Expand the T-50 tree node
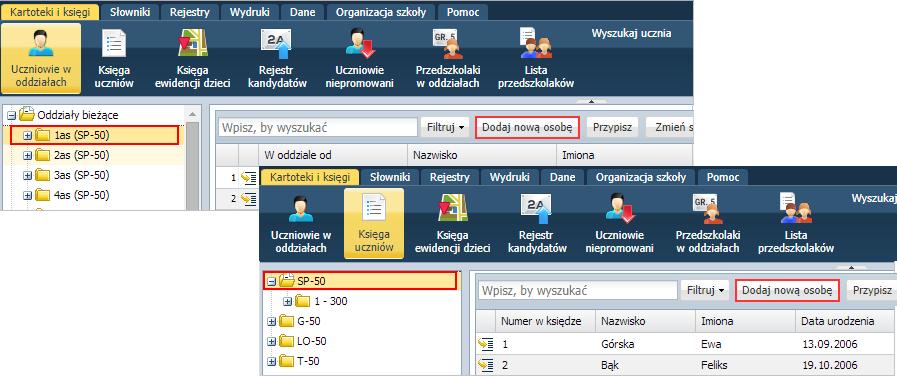 [272, 361]
